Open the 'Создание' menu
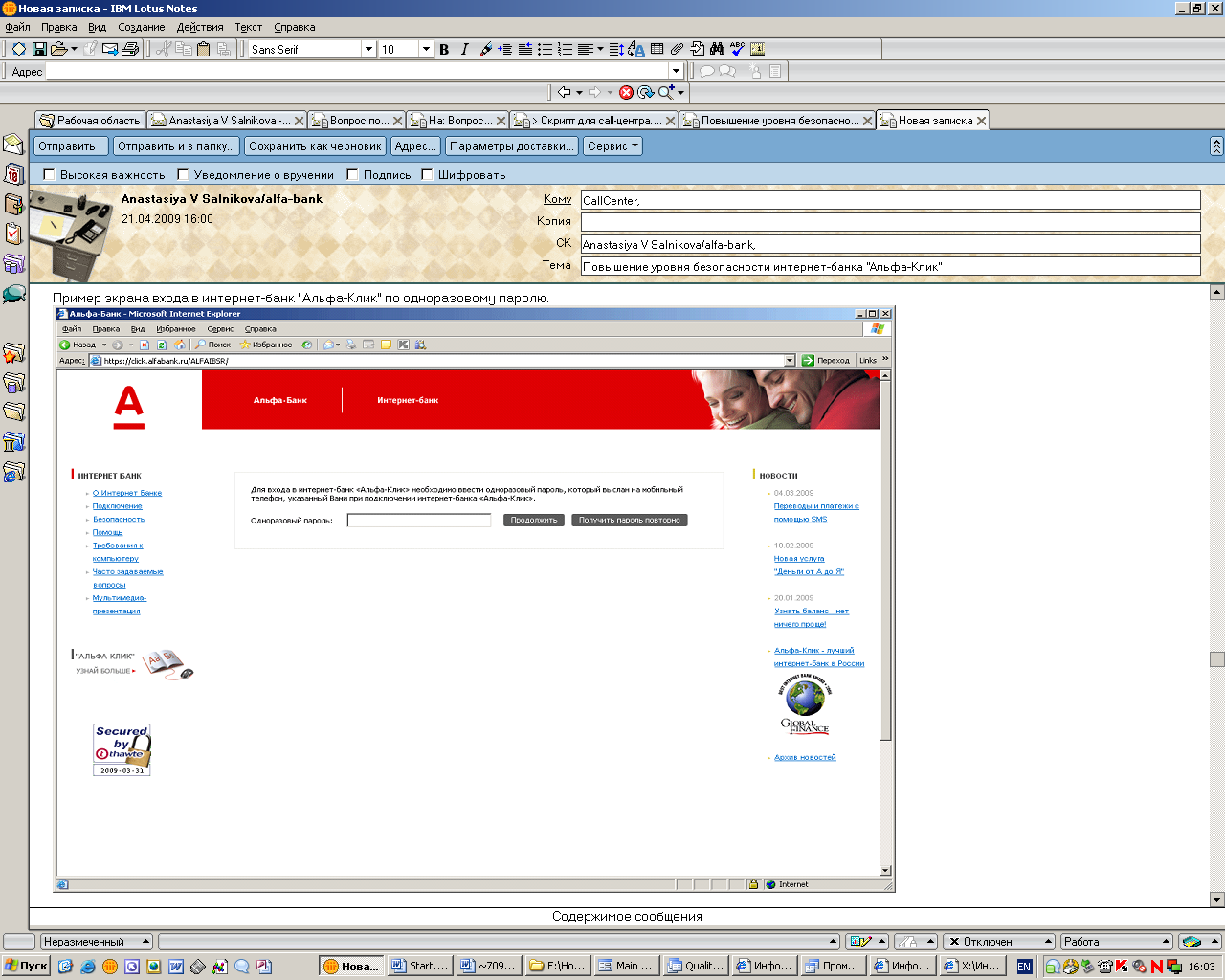 (142, 27)
